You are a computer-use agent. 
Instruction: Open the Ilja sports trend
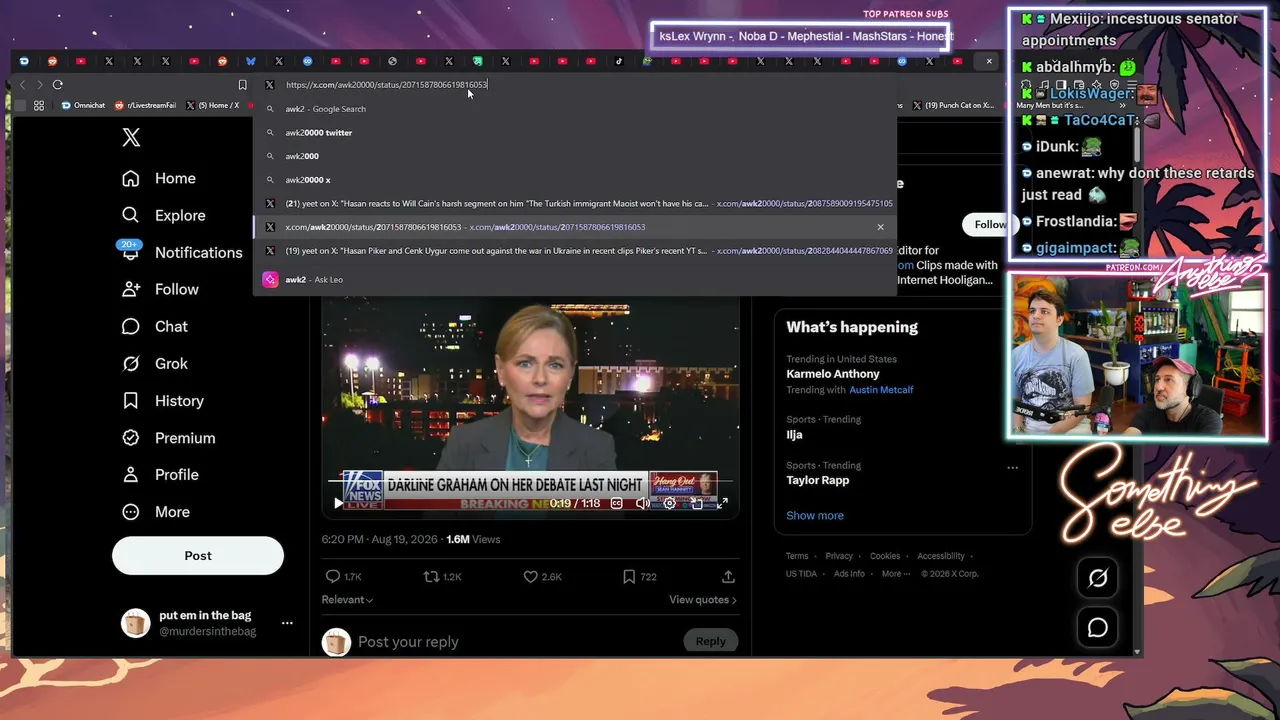point(794,435)
